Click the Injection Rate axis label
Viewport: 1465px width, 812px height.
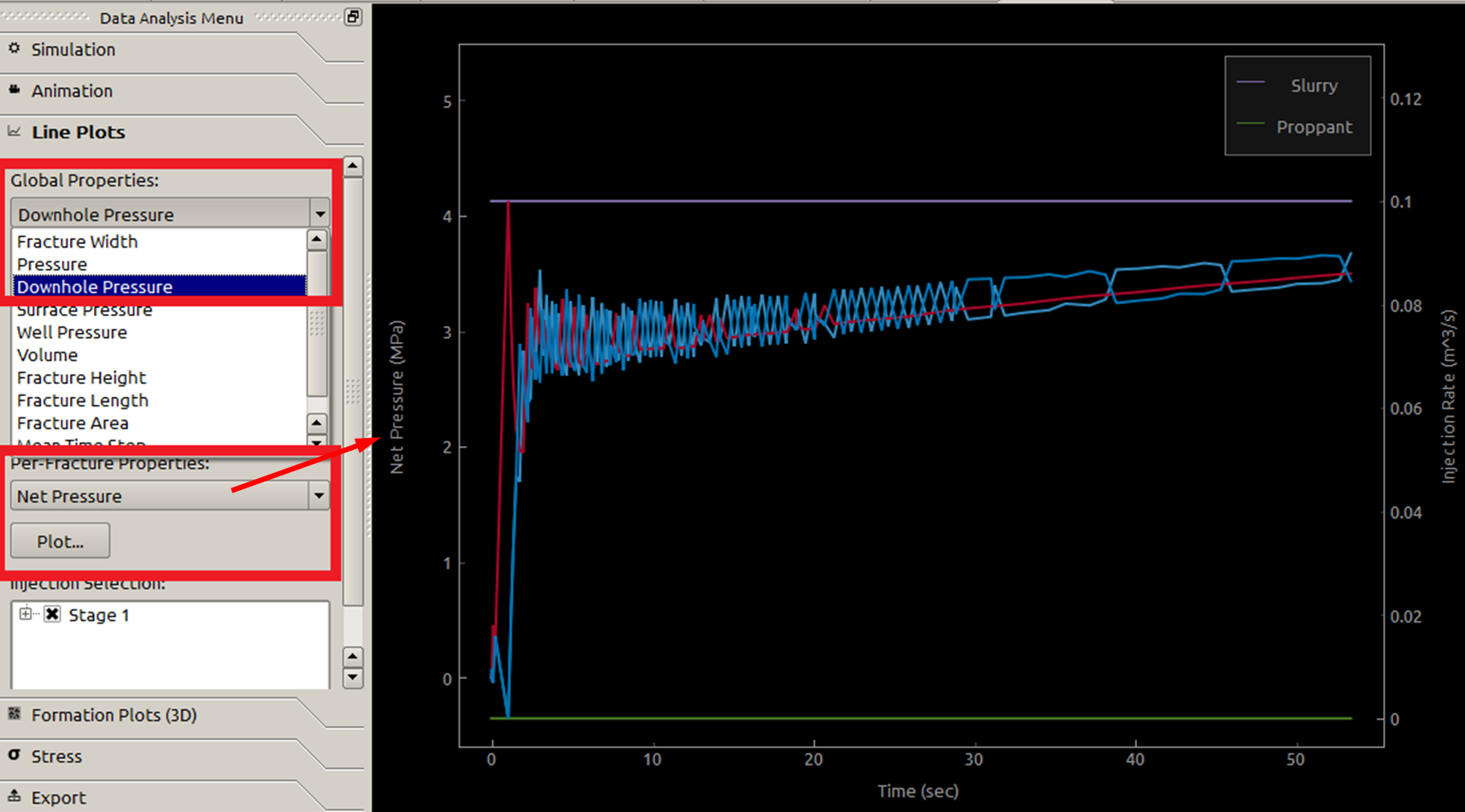point(1448,396)
